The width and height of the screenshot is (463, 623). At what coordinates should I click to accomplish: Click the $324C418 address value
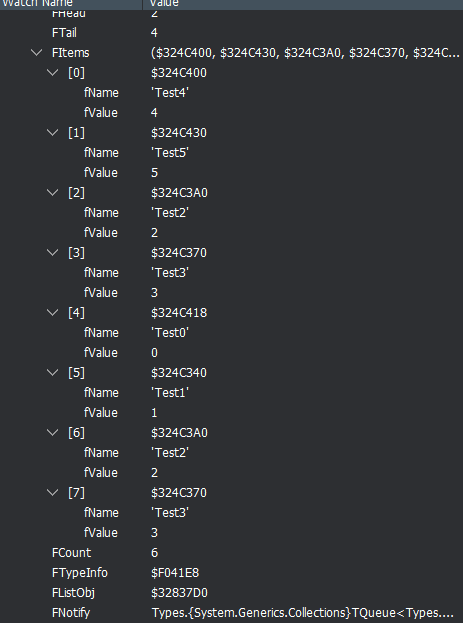tap(179, 313)
